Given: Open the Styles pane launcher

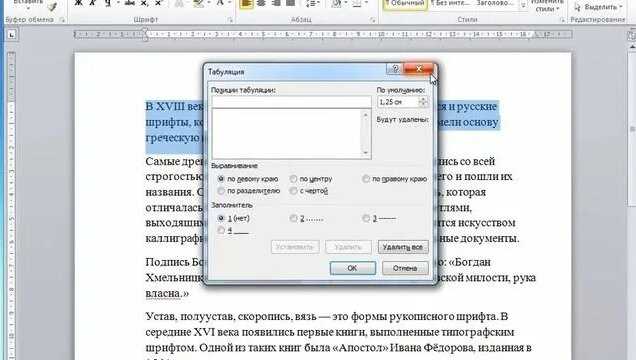Looking at the screenshot, I should click(x=562, y=19).
